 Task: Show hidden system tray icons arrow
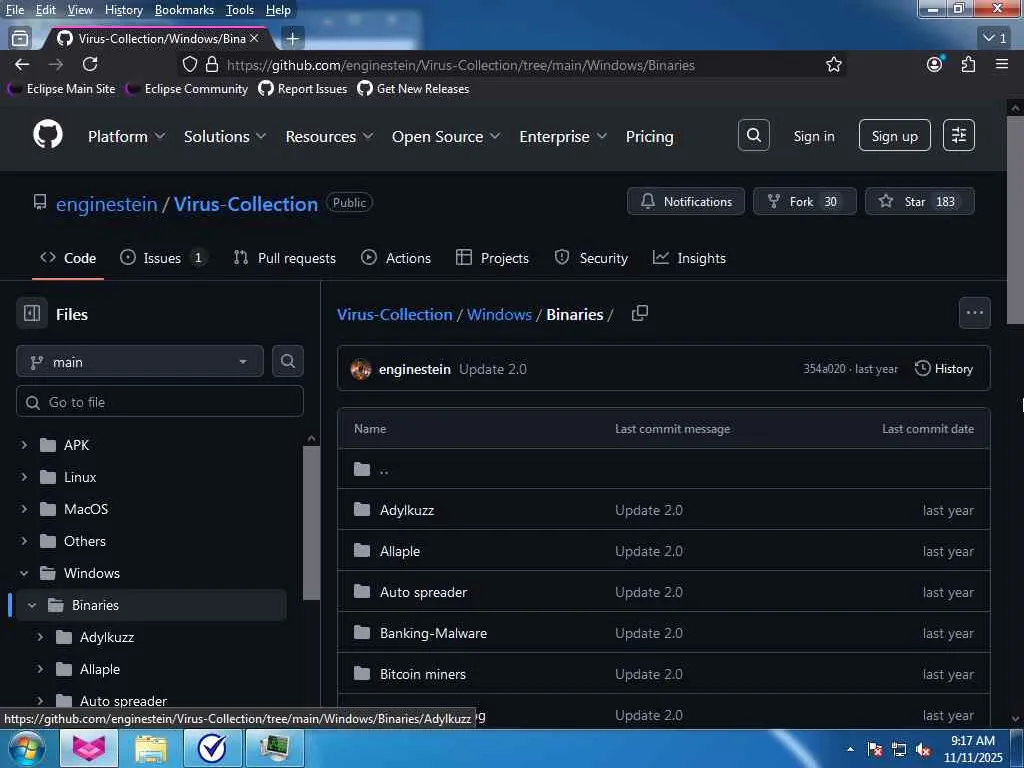tap(850, 750)
